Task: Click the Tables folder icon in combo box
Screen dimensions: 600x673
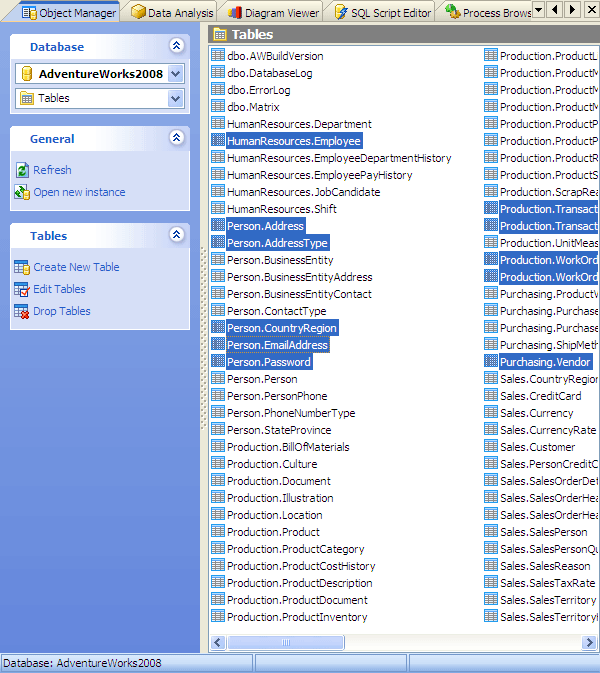Action: pyautogui.click(x=27, y=98)
